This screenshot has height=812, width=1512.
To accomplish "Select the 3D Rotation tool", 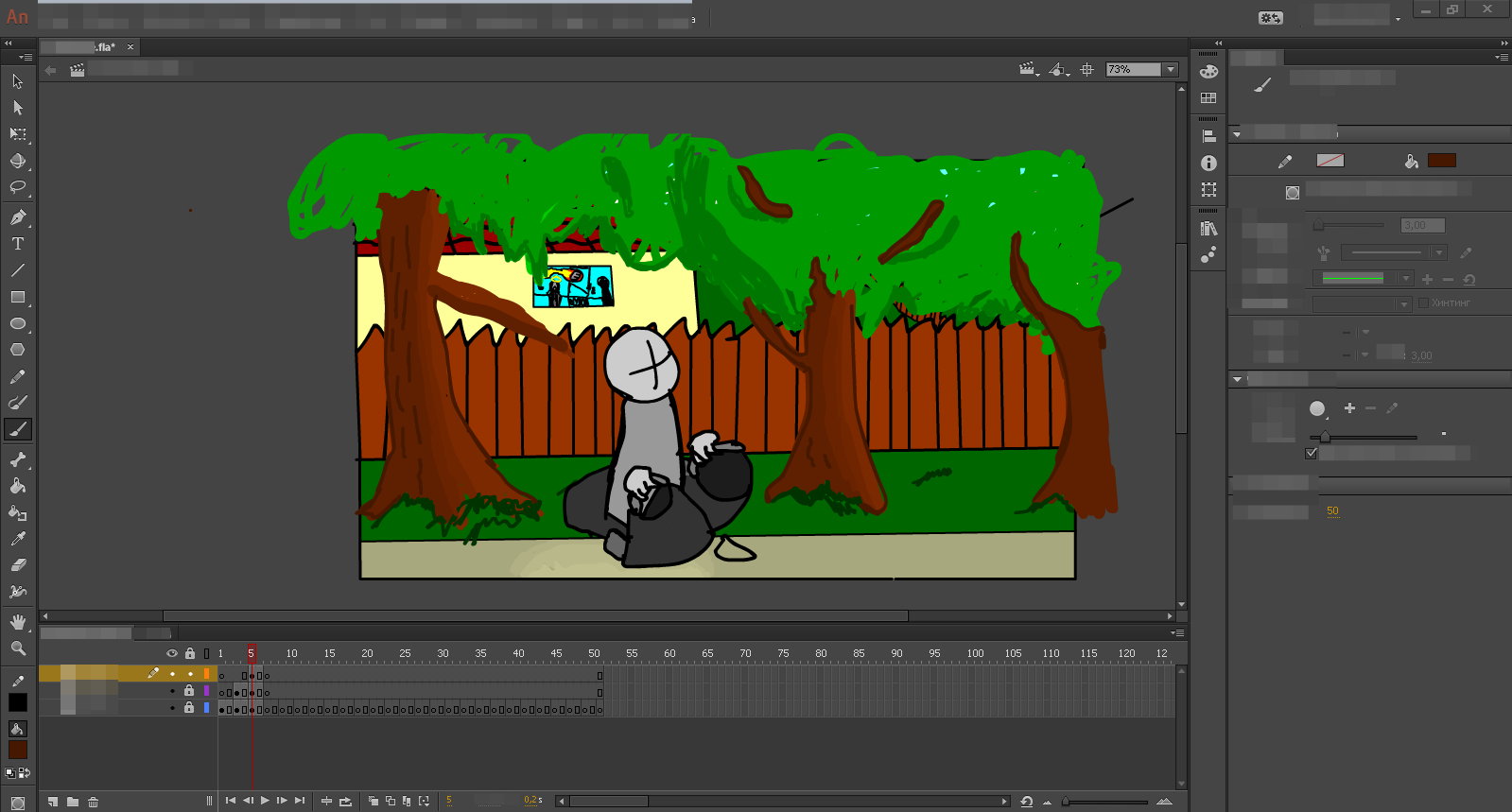I will [x=17, y=161].
